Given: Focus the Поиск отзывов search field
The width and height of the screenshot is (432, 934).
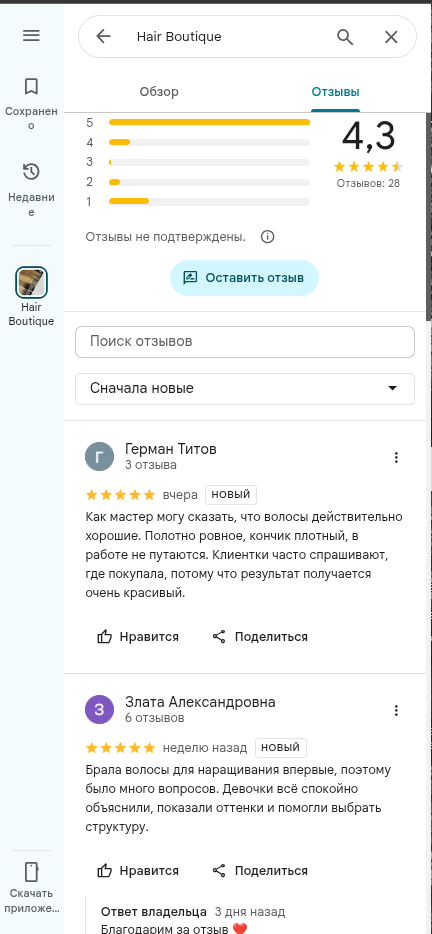Looking at the screenshot, I should [x=245, y=342].
